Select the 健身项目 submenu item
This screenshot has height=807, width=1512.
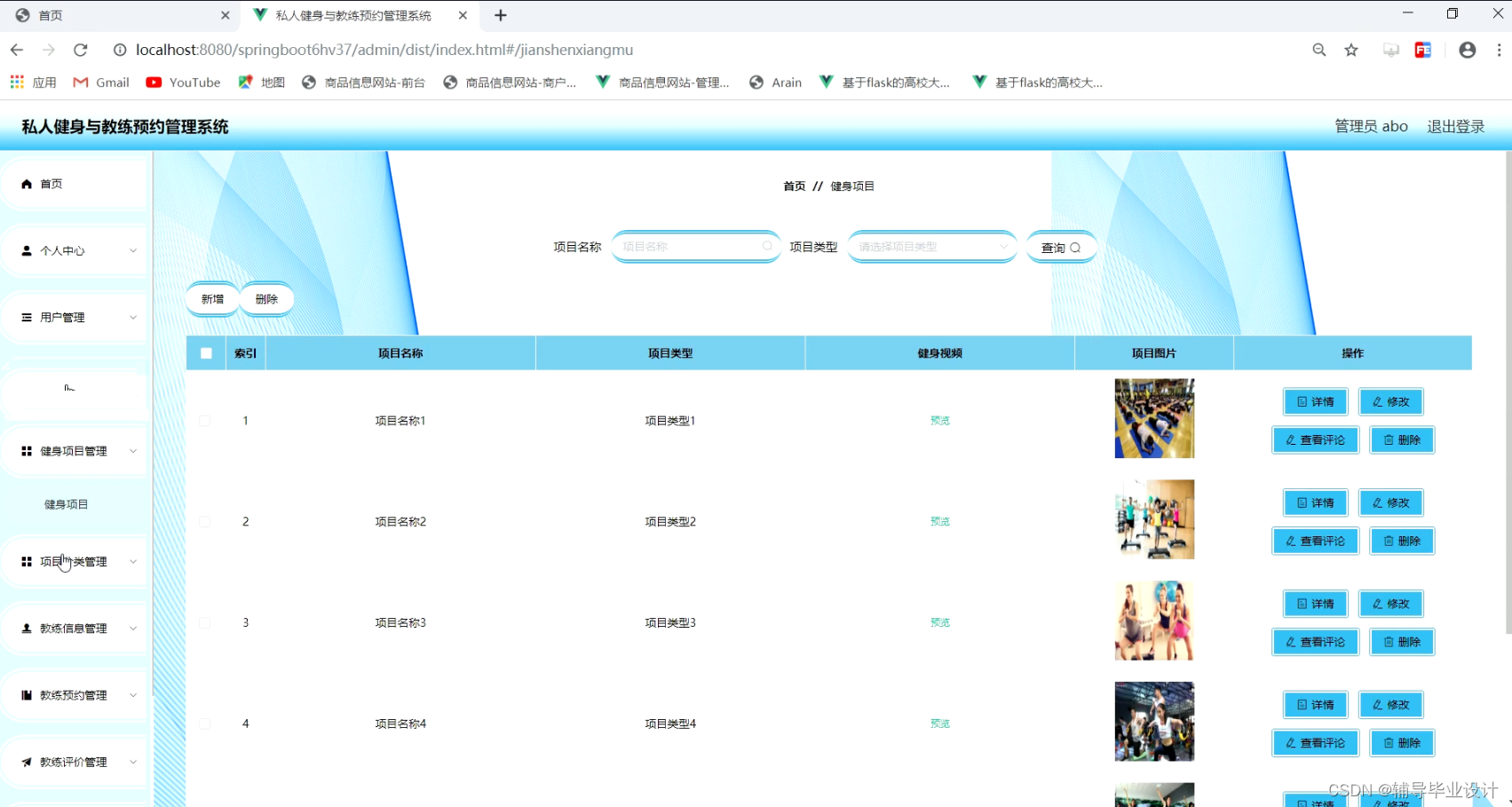click(67, 504)
